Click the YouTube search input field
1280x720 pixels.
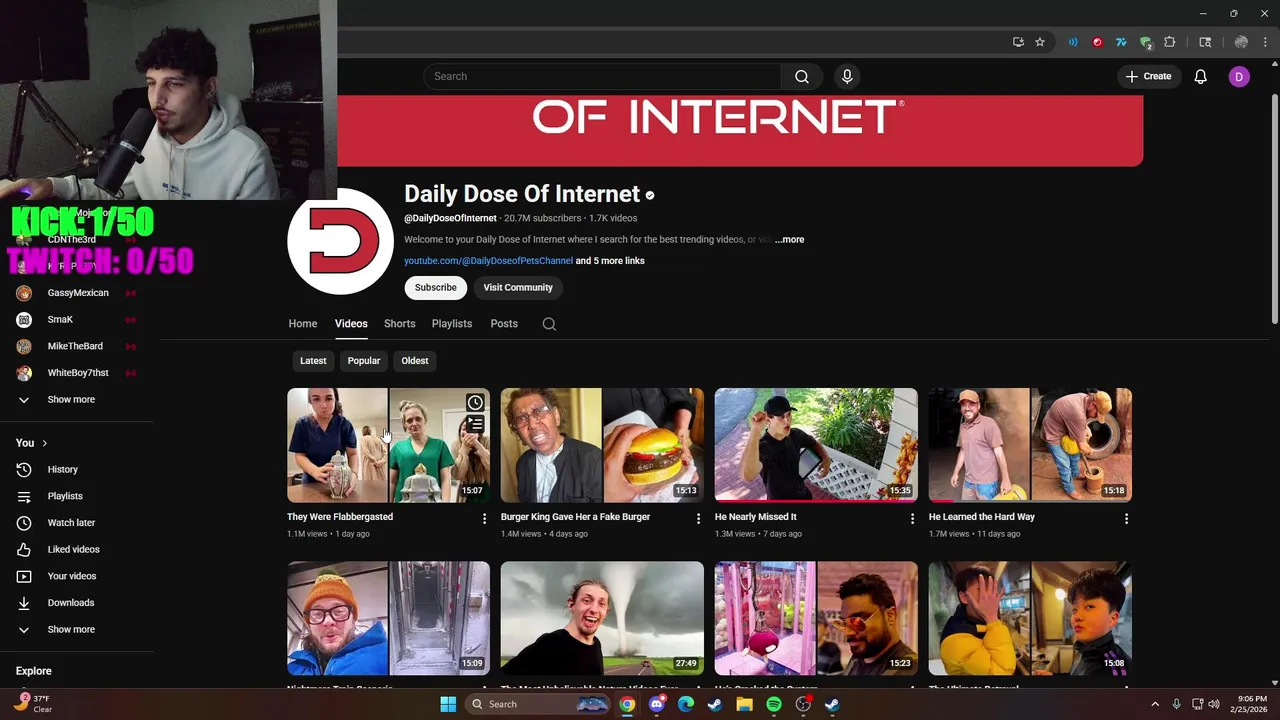point(602,76)
